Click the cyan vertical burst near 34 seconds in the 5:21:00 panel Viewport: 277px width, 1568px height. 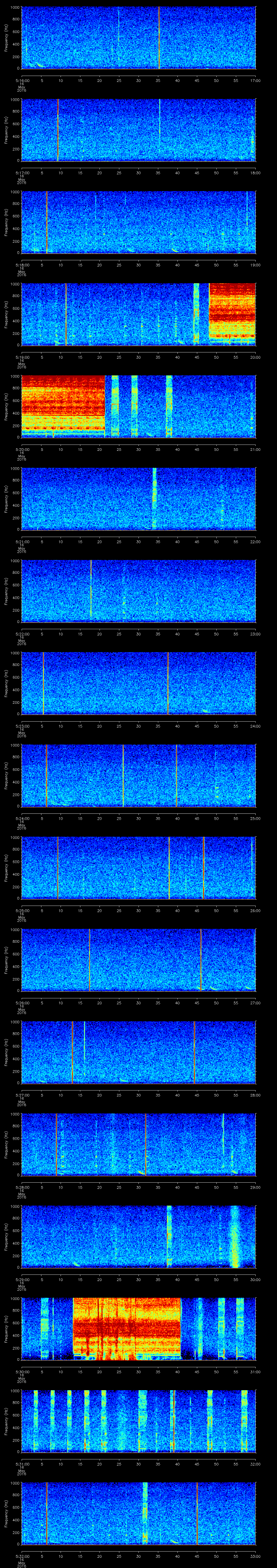(155, 499)
